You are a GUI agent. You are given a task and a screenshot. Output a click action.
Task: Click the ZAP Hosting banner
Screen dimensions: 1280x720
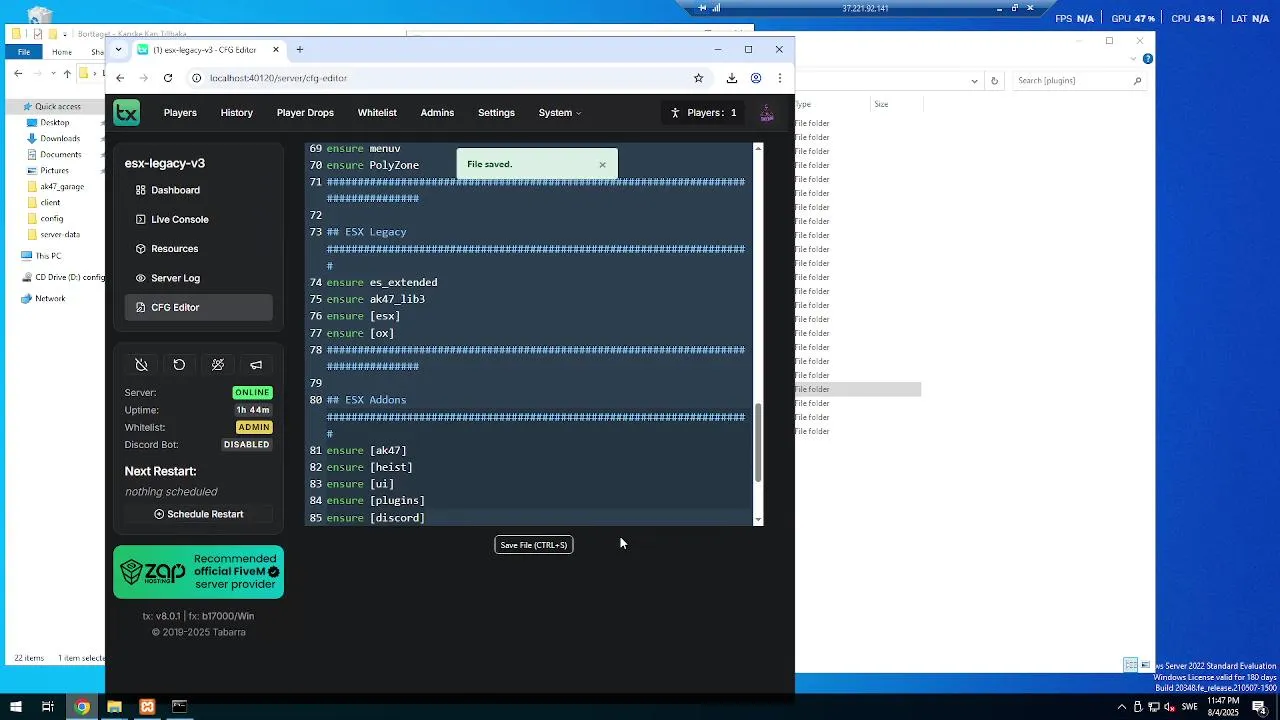pyautogui.click(x=198, y=572)
